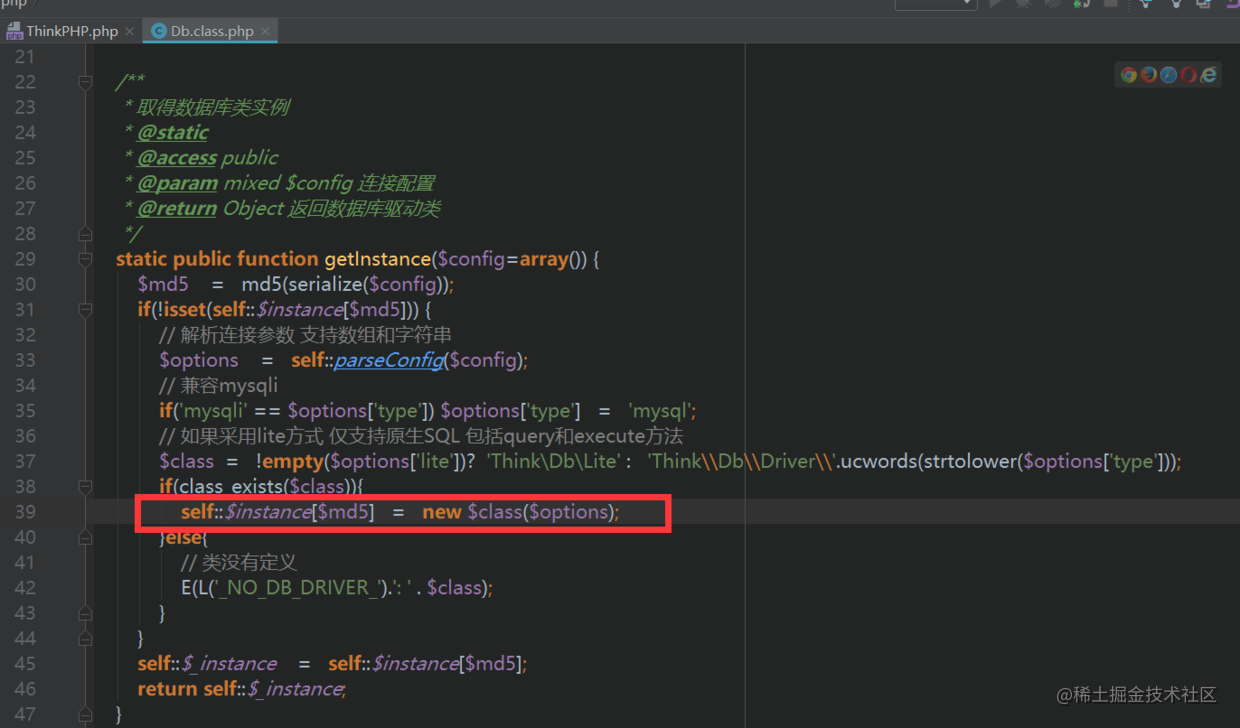Click the strtolower function call
The height and width of the screenshot is (728, 1240).
tap(968, 461)
